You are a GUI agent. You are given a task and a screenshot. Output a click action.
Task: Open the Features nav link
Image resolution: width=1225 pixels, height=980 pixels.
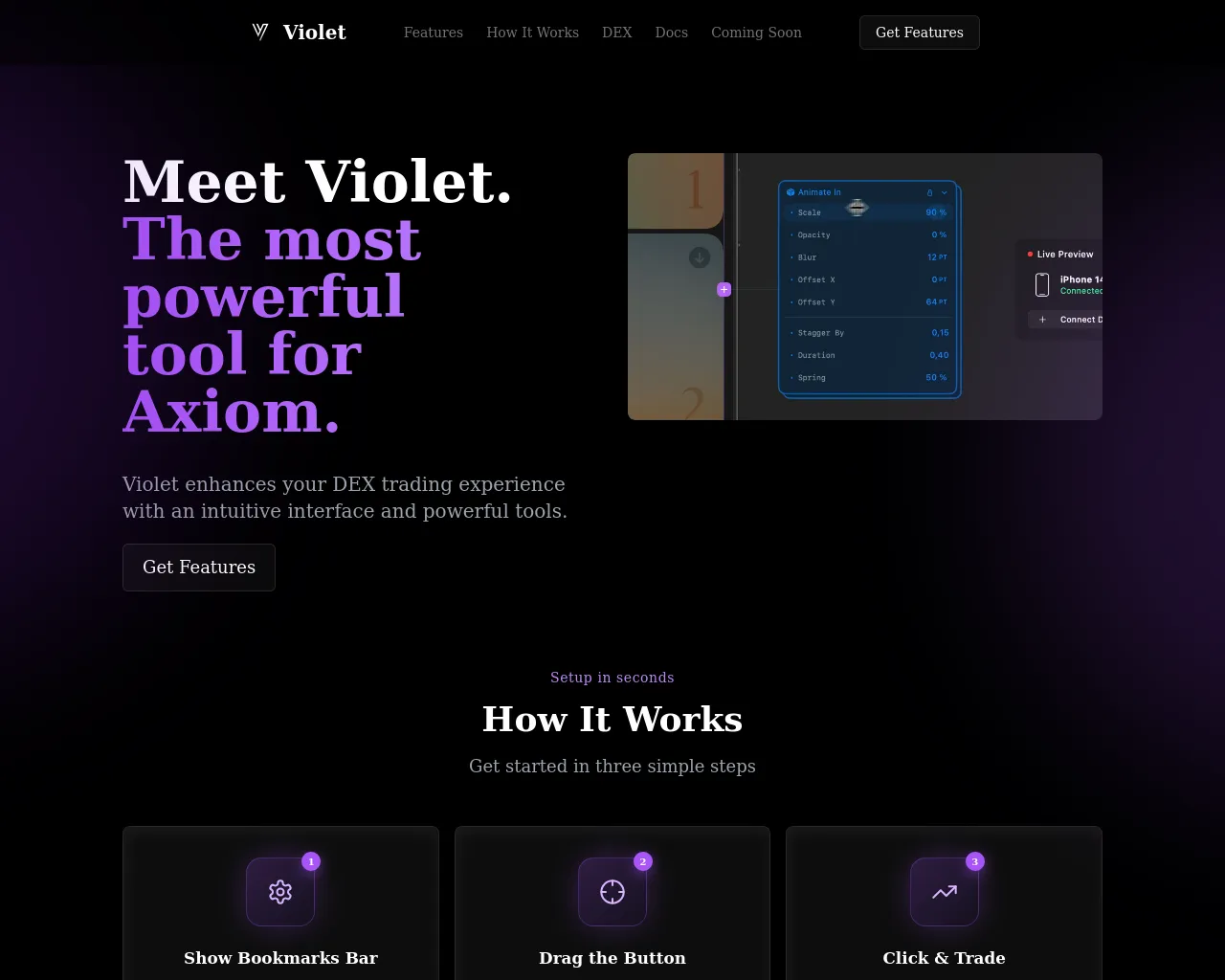433,33
